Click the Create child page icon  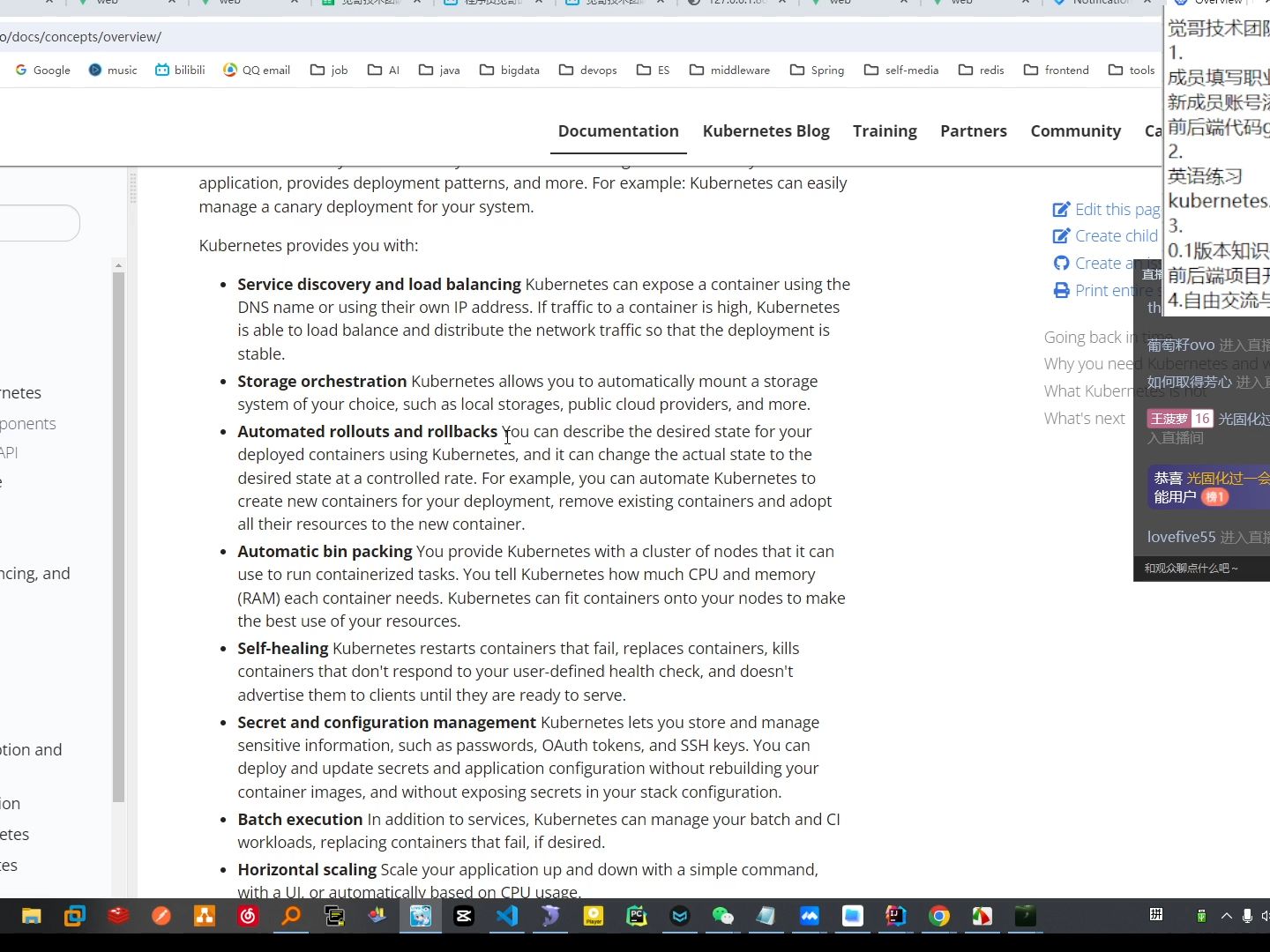[1061, 236]
